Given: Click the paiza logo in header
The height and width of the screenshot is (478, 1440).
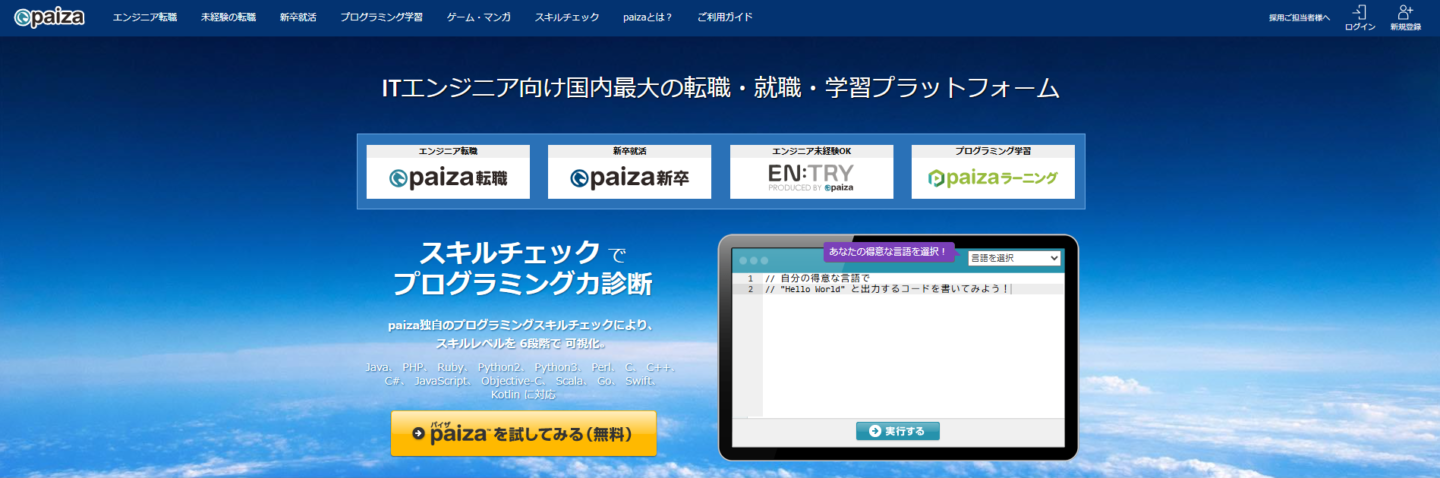Looking at the screenshot, I should coord(49,17).
